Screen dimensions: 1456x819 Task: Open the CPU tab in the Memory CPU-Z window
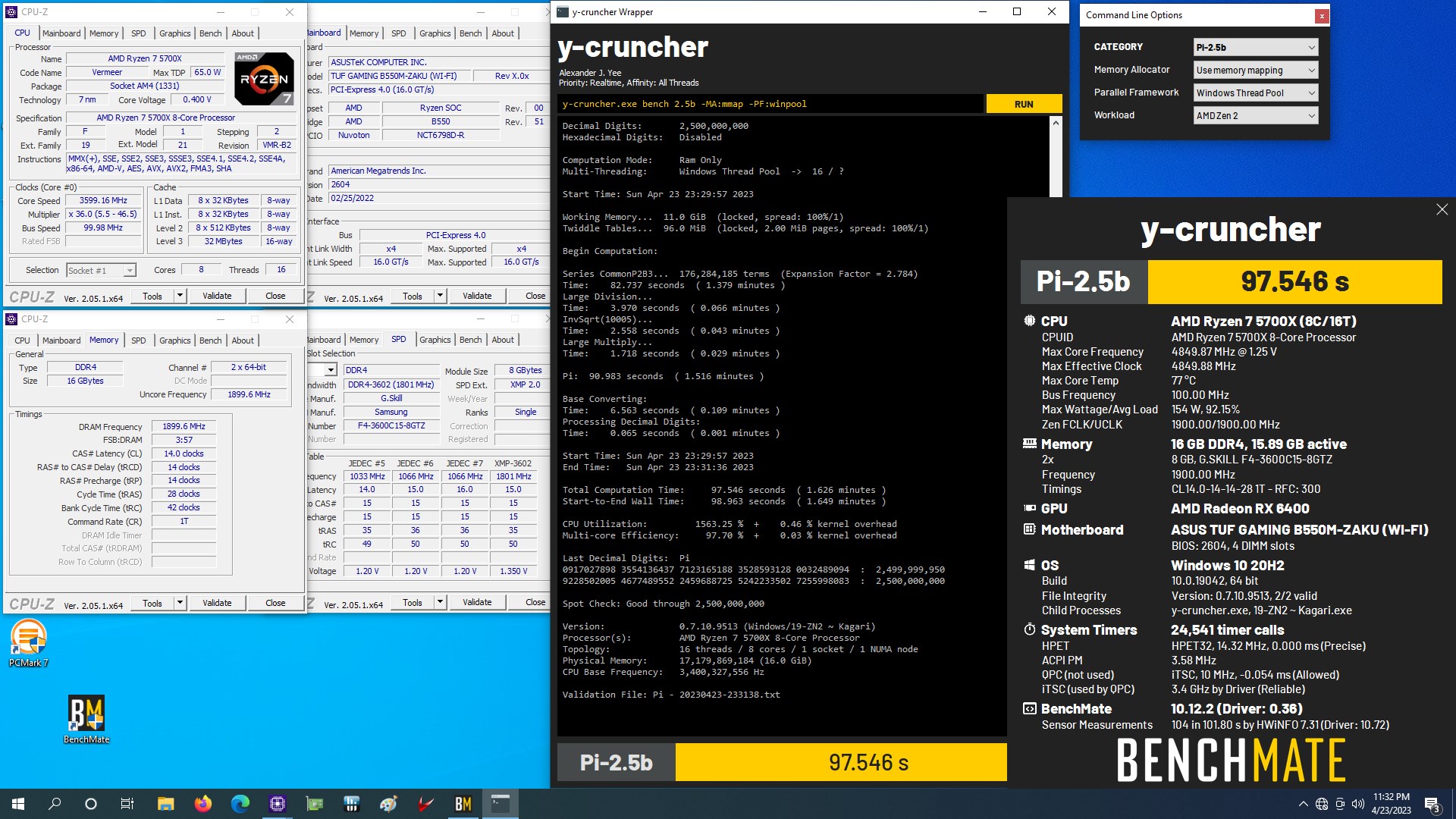pyautogui.click(x=23, y=340)
